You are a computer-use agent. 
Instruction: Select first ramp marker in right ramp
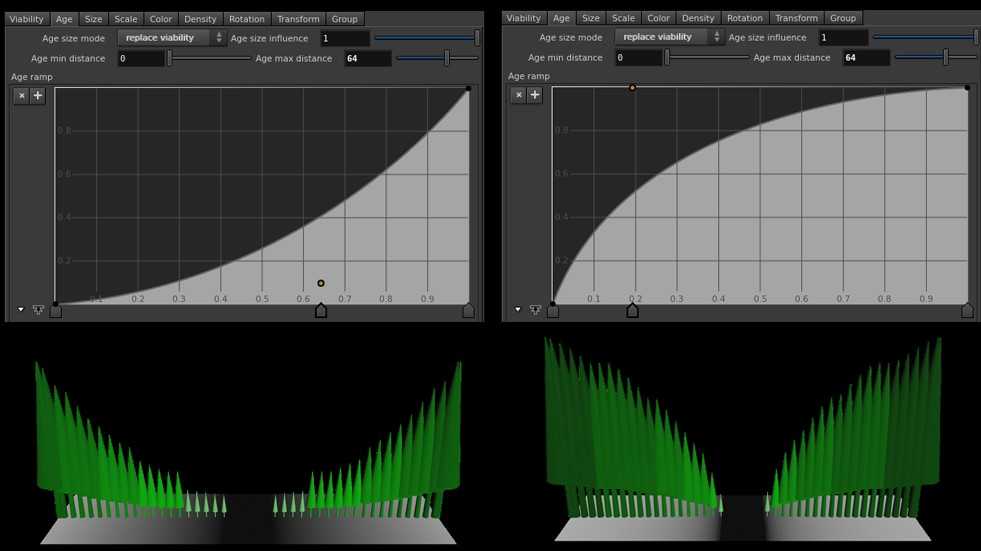tap(552, 310)
